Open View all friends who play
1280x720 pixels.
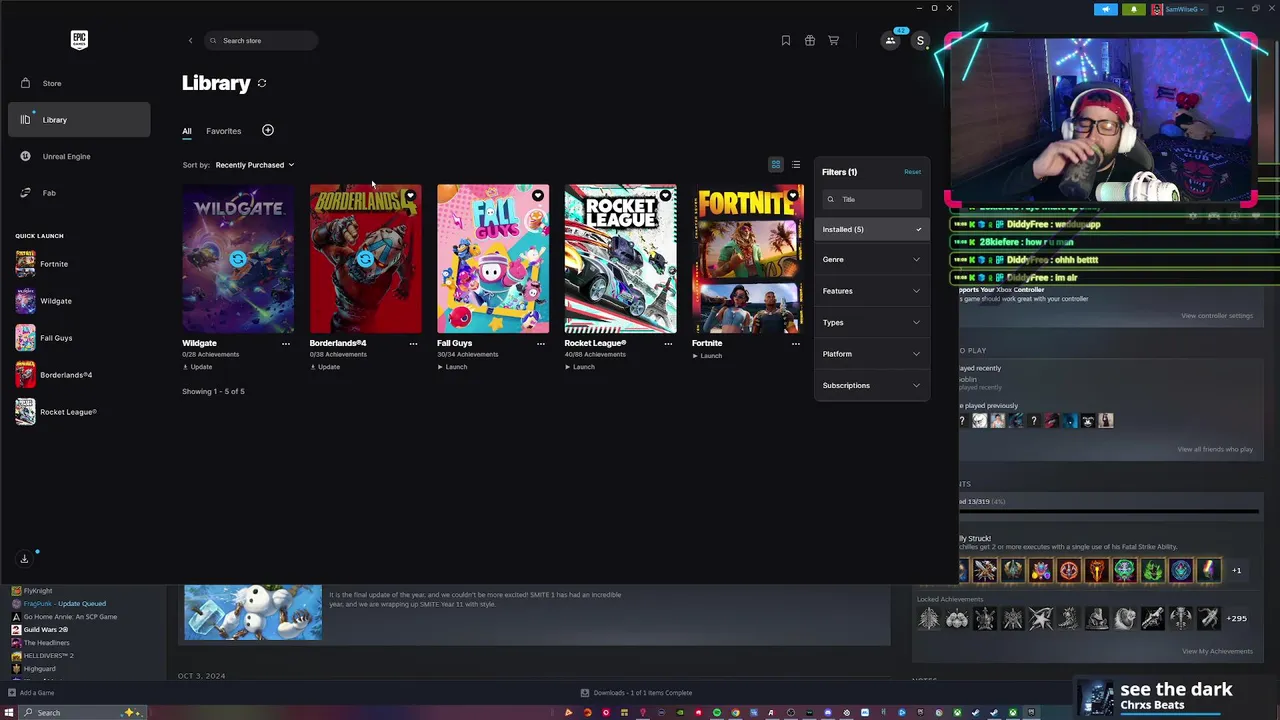pos(1215,450)
